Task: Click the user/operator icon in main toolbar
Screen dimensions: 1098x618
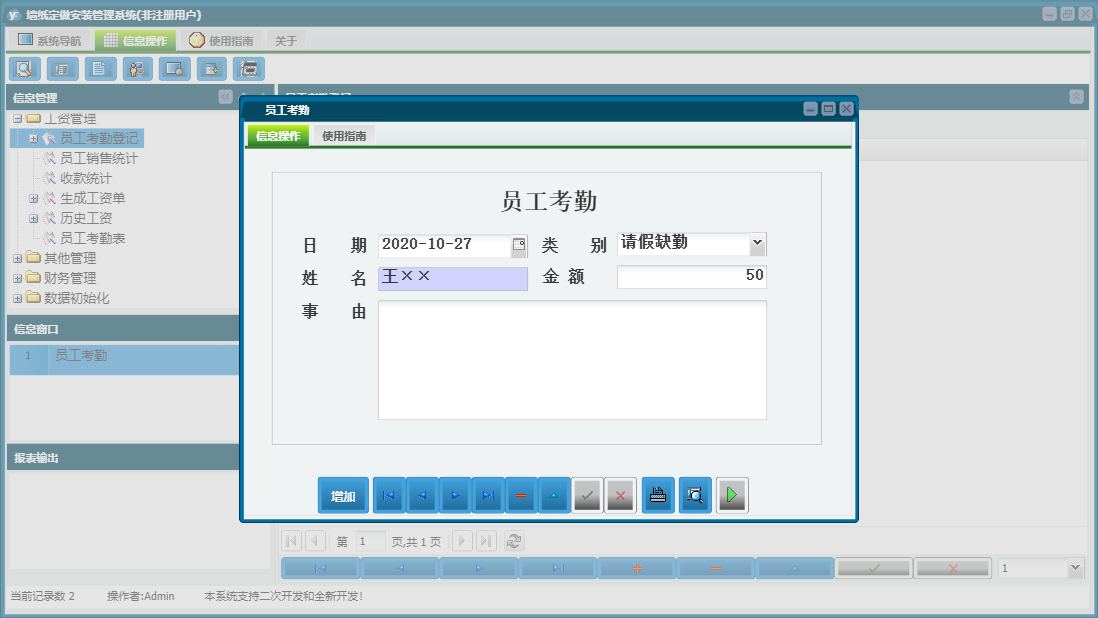Action: [x=137, y=69]
